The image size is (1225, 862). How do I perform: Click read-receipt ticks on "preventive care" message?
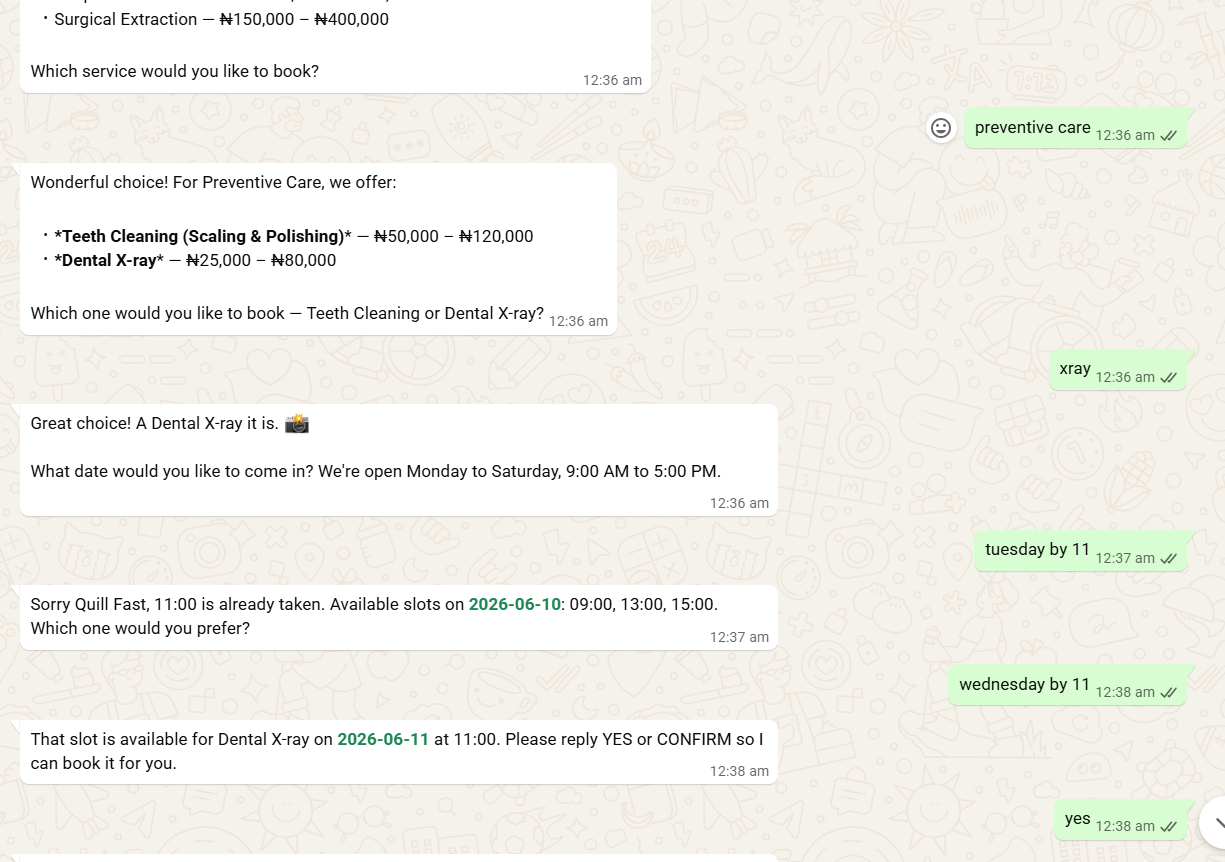tap(1168, 136)
